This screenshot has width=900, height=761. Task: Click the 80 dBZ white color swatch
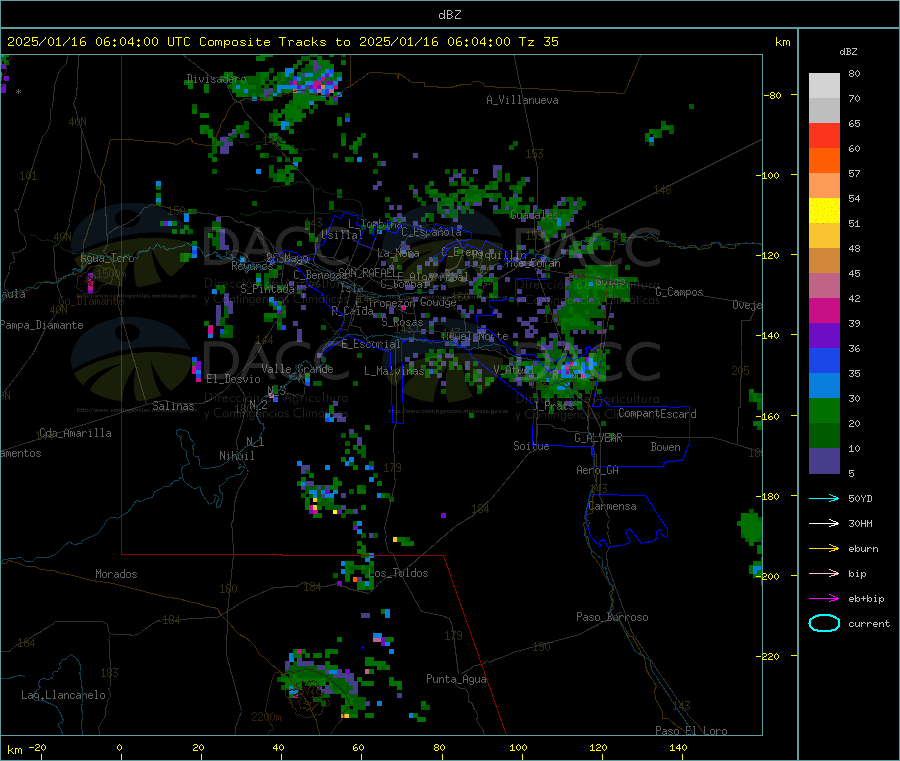824,86
